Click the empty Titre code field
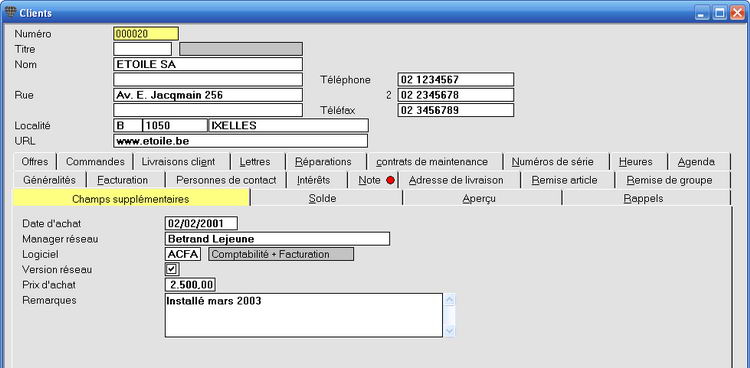Image resolution: width=750 pixels, height=368 pixels. coord(142,49)
